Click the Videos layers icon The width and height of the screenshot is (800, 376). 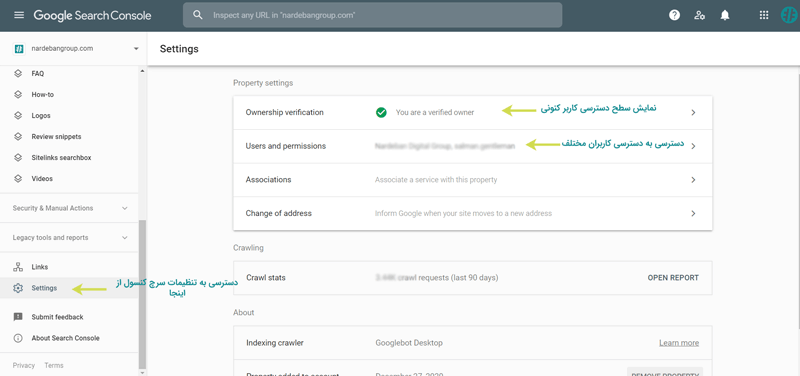pos(18,179)
